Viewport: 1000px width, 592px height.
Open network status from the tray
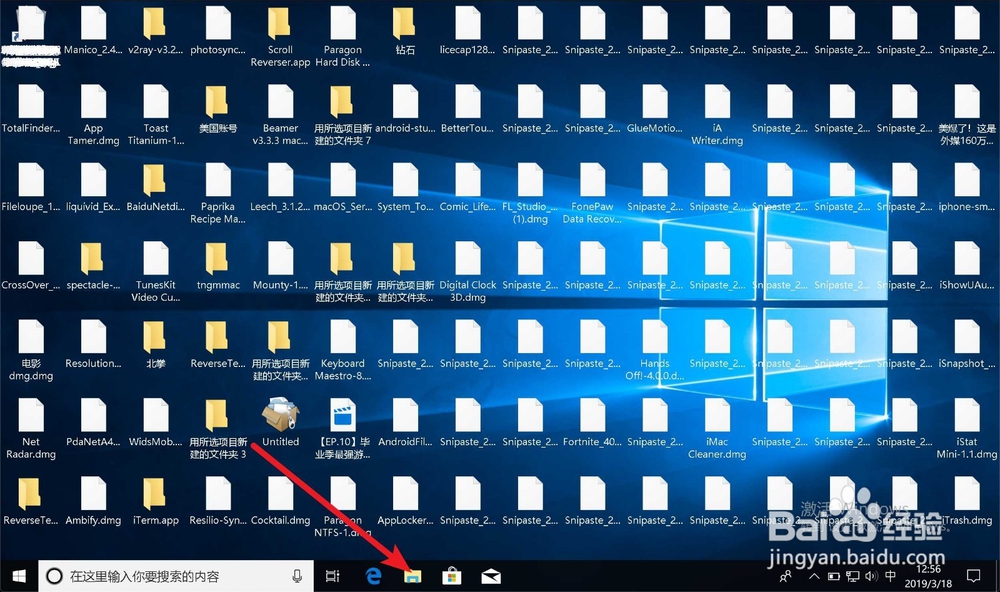[x=853, y=577]
